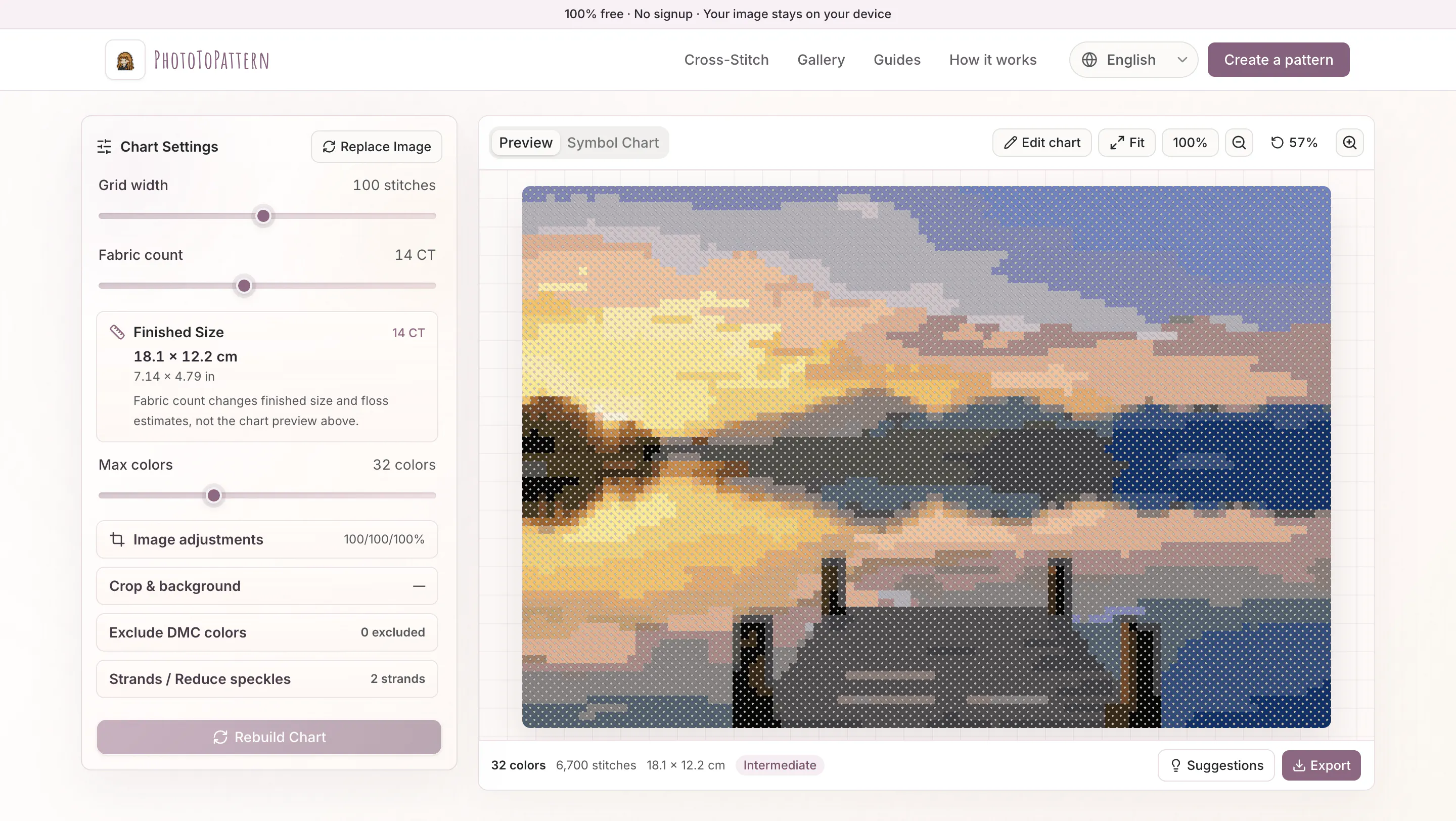The image size is (1456, 821).
Task: Click the Chart Settings sliders icon
Action: coord(104,147)
